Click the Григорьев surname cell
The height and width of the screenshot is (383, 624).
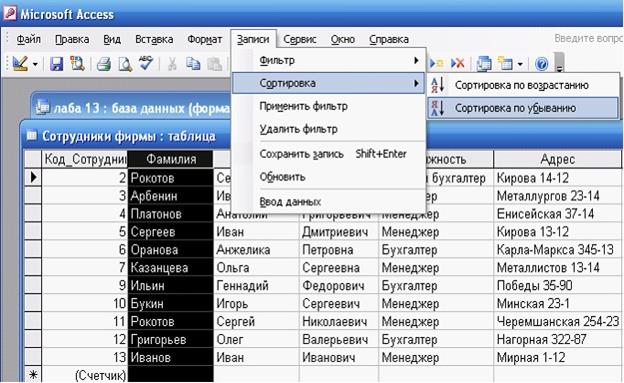pos(171,339)
